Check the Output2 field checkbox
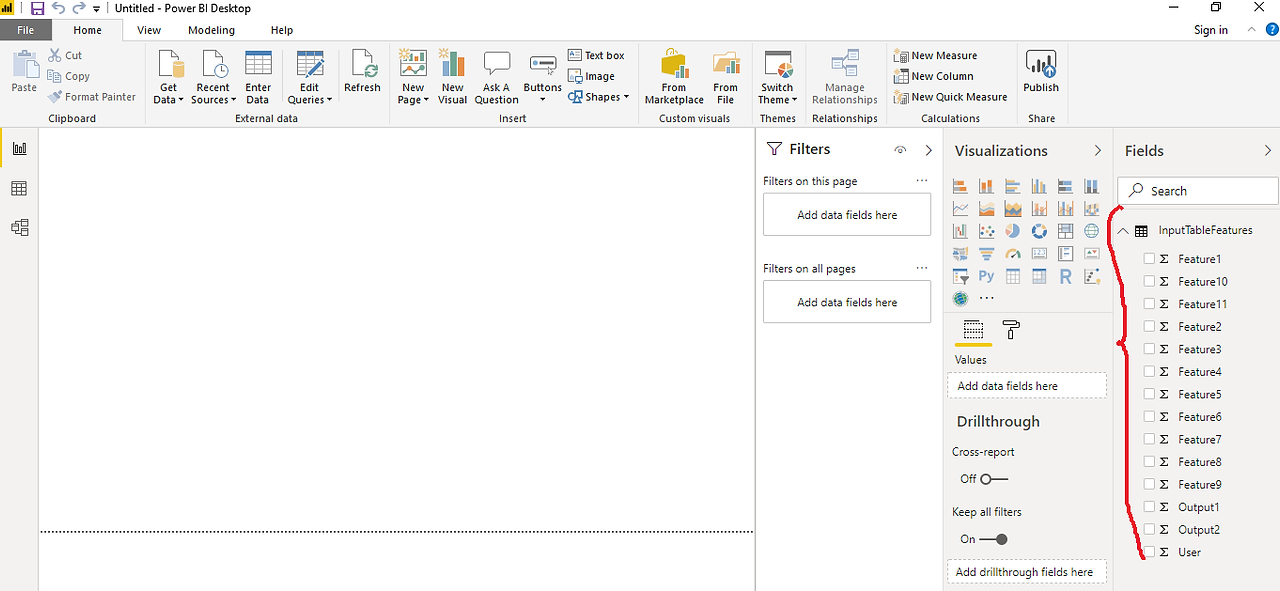This screenshot has height=591, width=1280. (x=1149, y=529)
